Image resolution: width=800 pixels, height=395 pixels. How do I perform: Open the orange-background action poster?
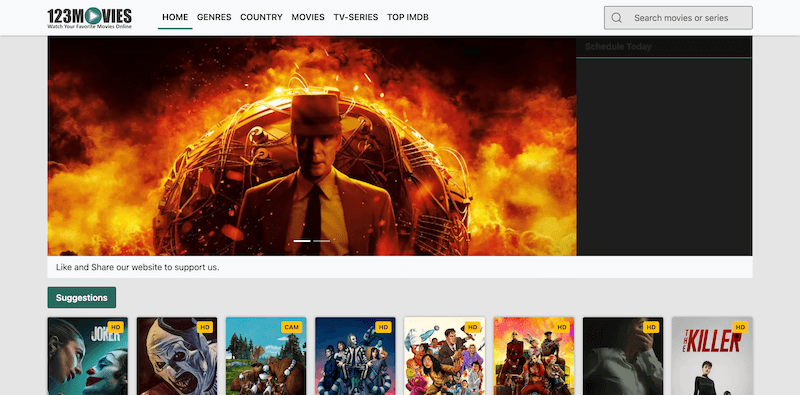click(534, 356)
